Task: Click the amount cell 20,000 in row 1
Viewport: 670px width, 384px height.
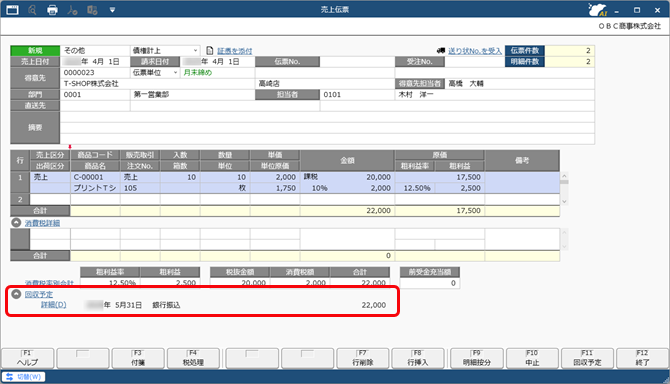Action: tap(347, 177)
